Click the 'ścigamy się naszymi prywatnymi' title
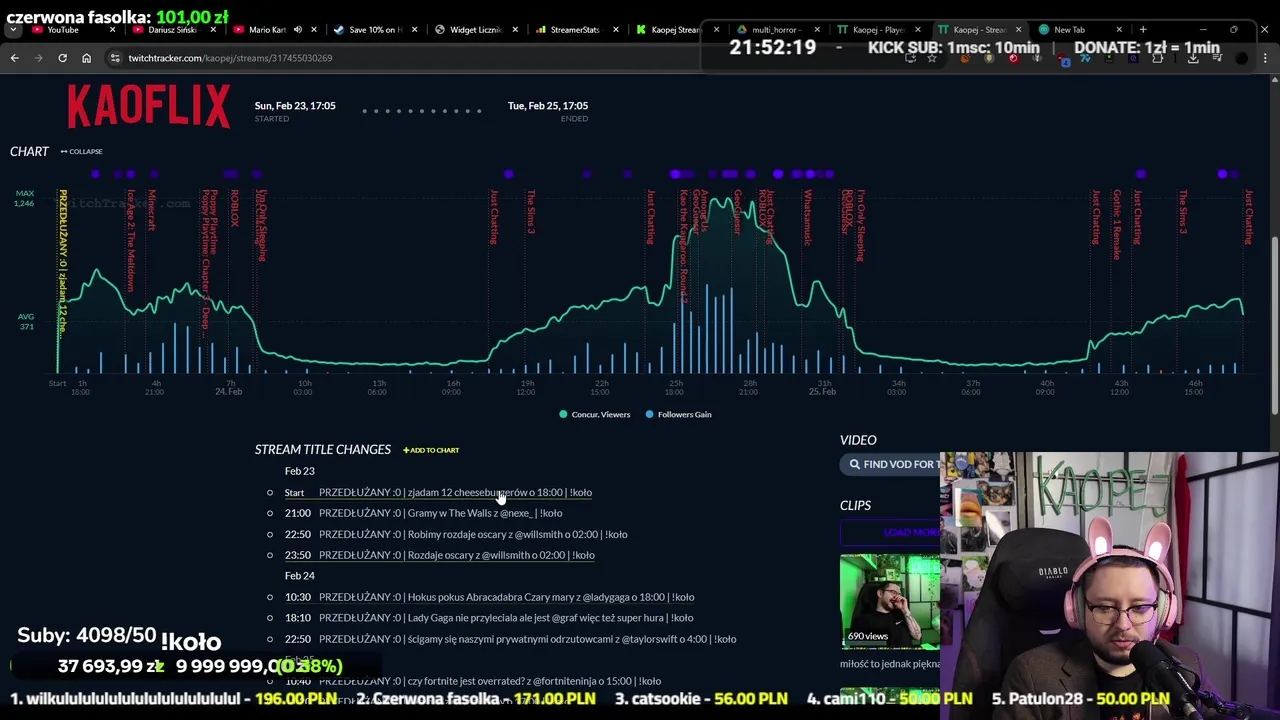The image size is (1280, 720). tap(527, 639)
